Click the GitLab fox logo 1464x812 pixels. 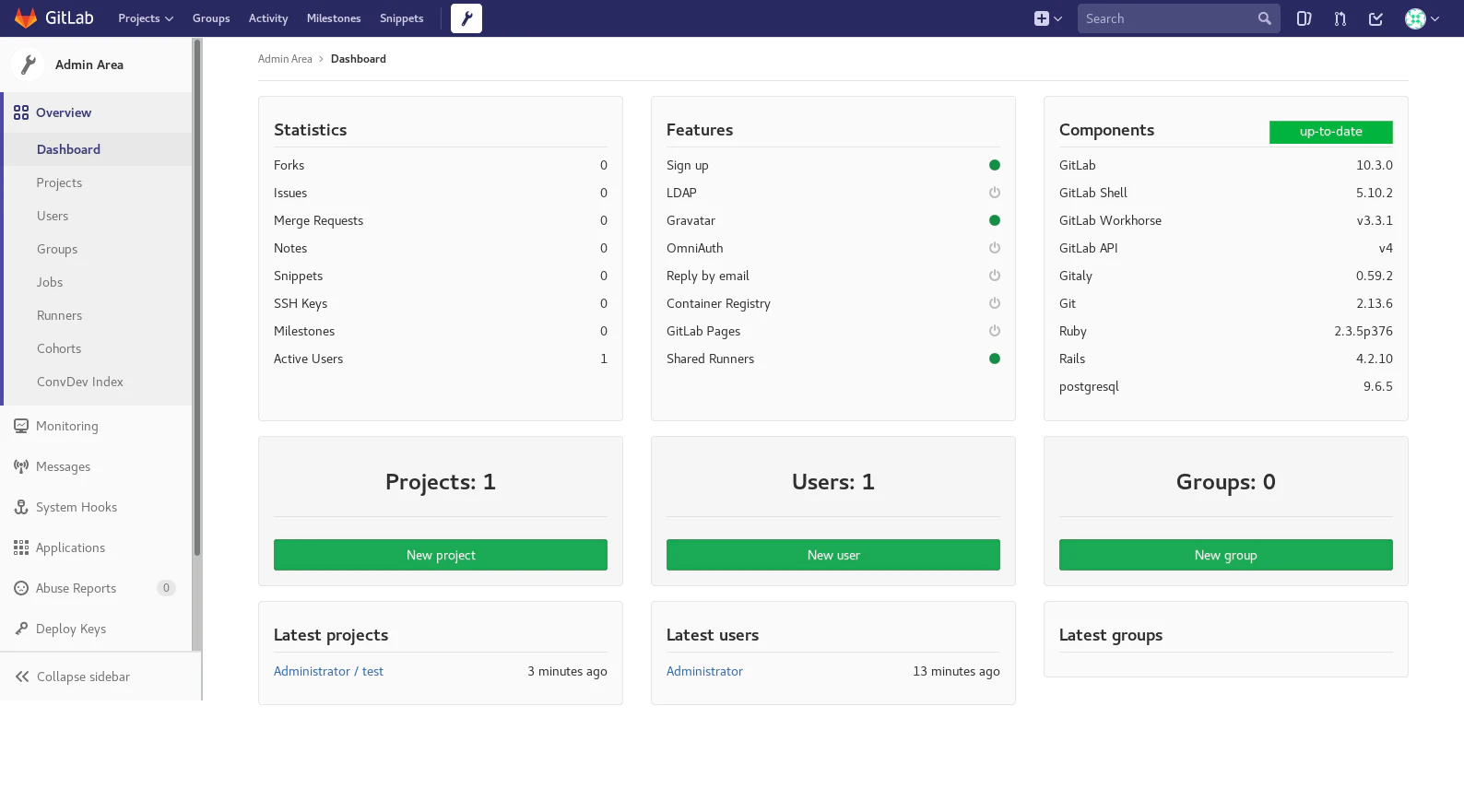pyautogui.click(x=26, y=18)
